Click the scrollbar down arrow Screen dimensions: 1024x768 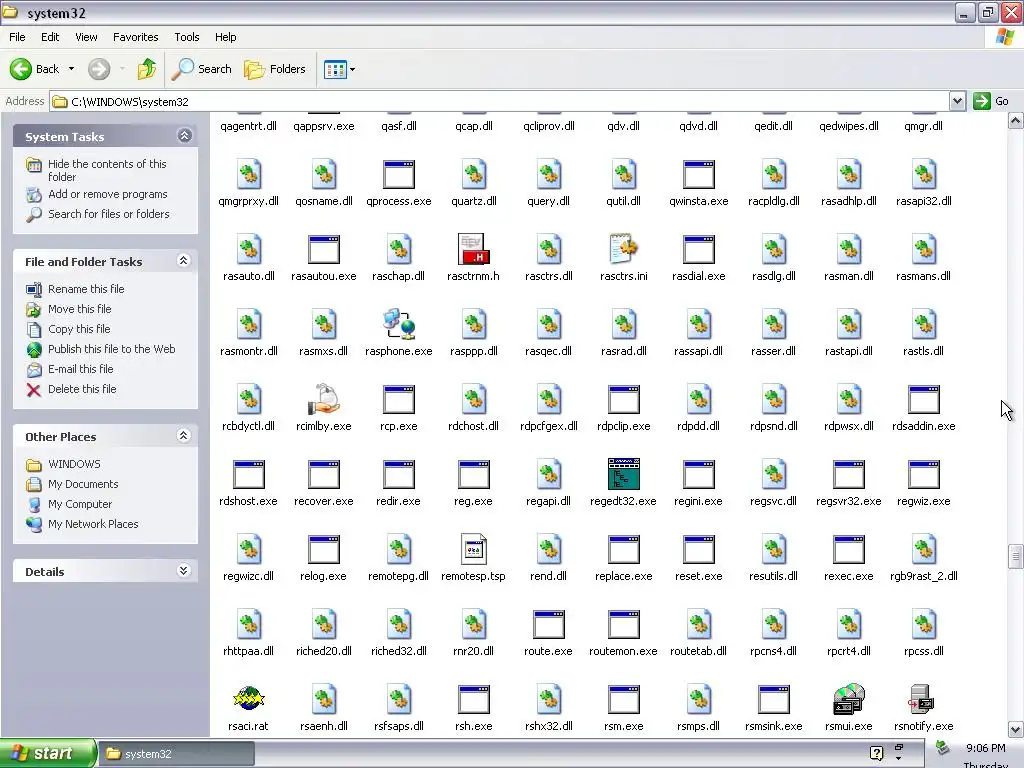(x=1015, y=729)
